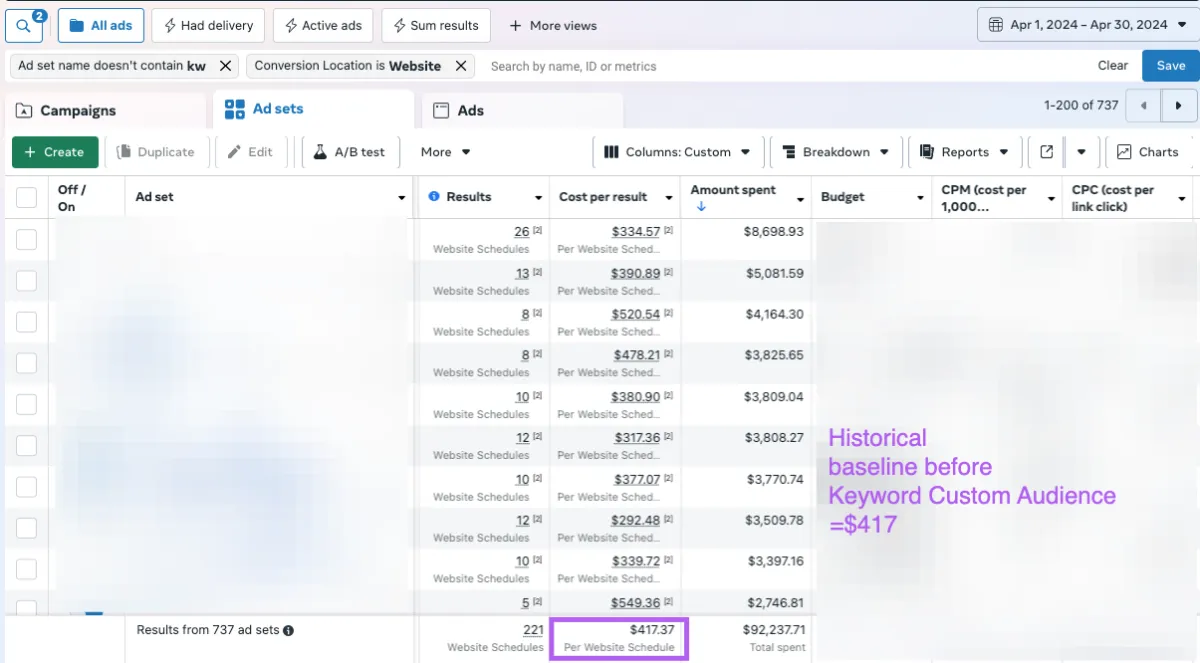
Task: Switch to the Had delivery view
Action: (208, 25)
